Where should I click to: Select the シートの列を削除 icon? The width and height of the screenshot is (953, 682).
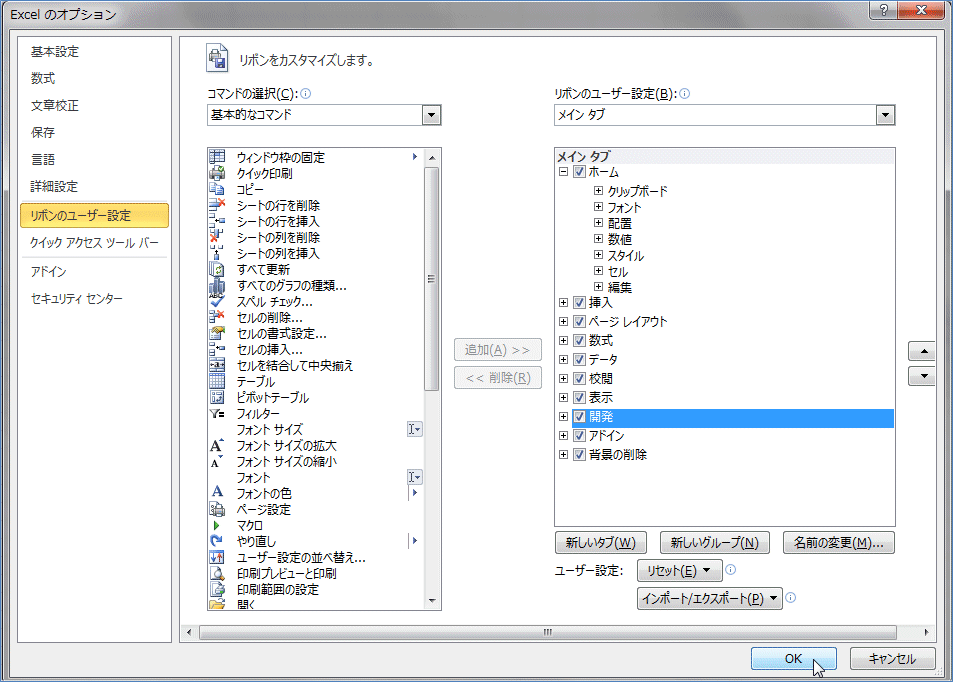(217, 237)
